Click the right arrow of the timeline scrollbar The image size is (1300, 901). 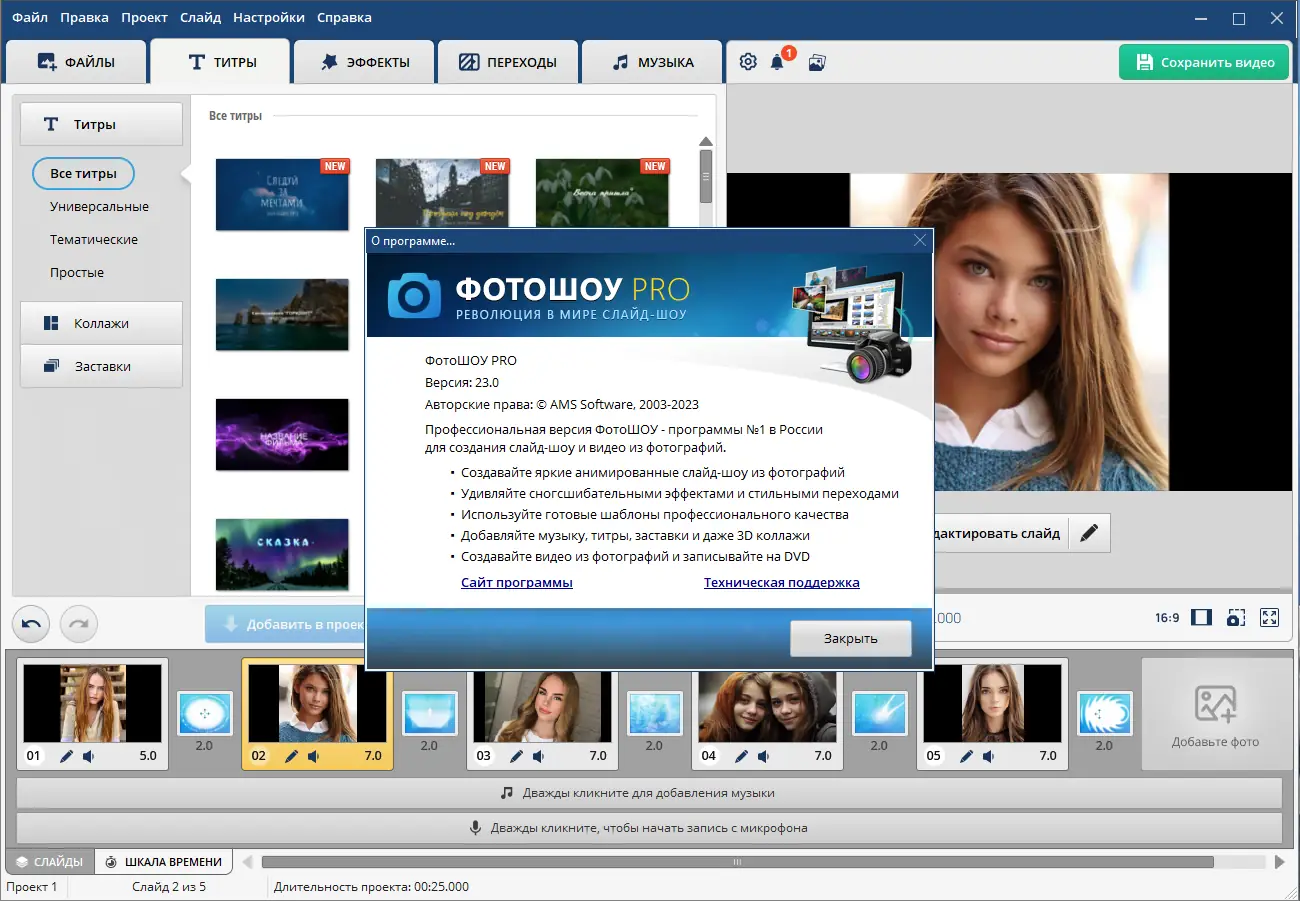pos(1279,862)
